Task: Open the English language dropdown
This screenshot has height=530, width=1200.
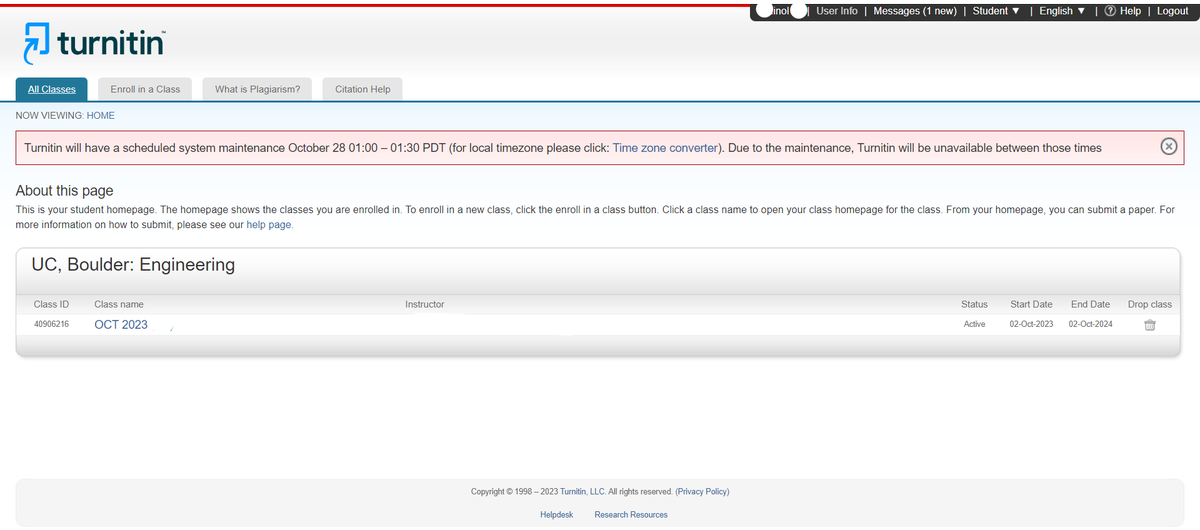Action: tap(1061, 11)
